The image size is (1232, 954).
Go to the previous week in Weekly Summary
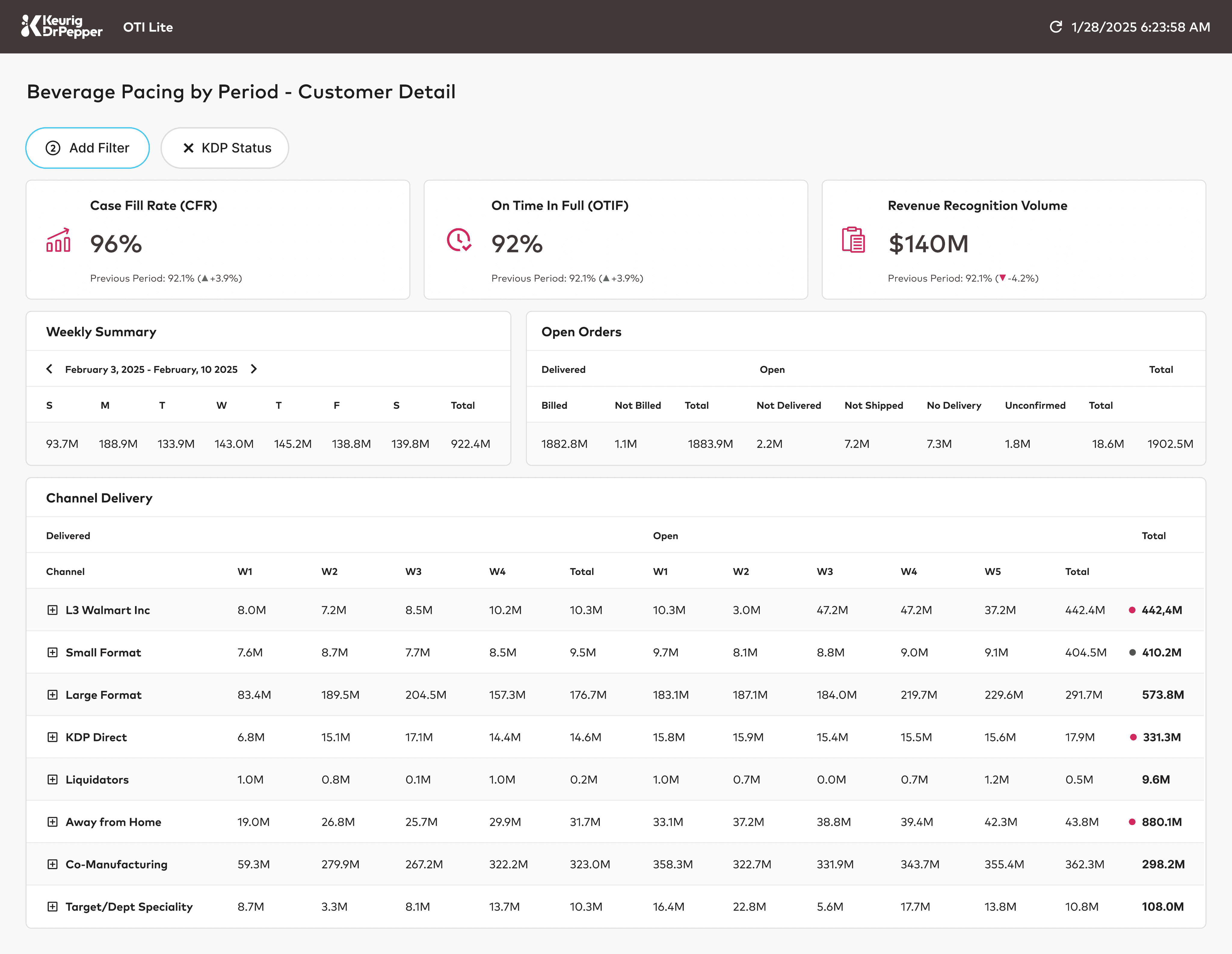[x=50, y=369]
